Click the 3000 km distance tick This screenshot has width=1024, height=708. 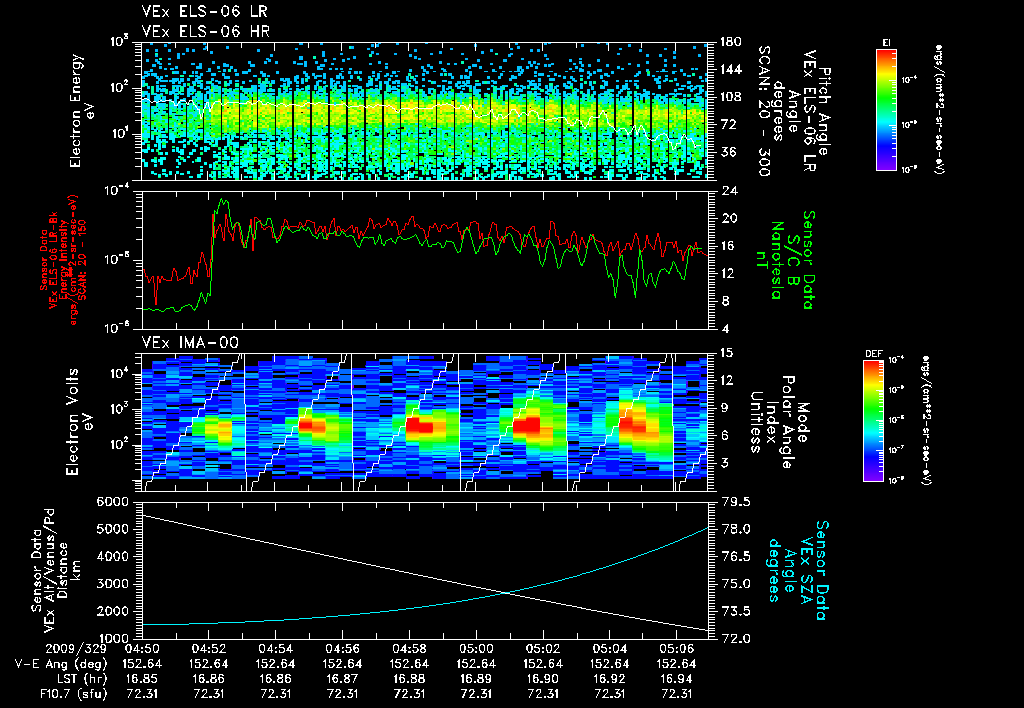112,584
